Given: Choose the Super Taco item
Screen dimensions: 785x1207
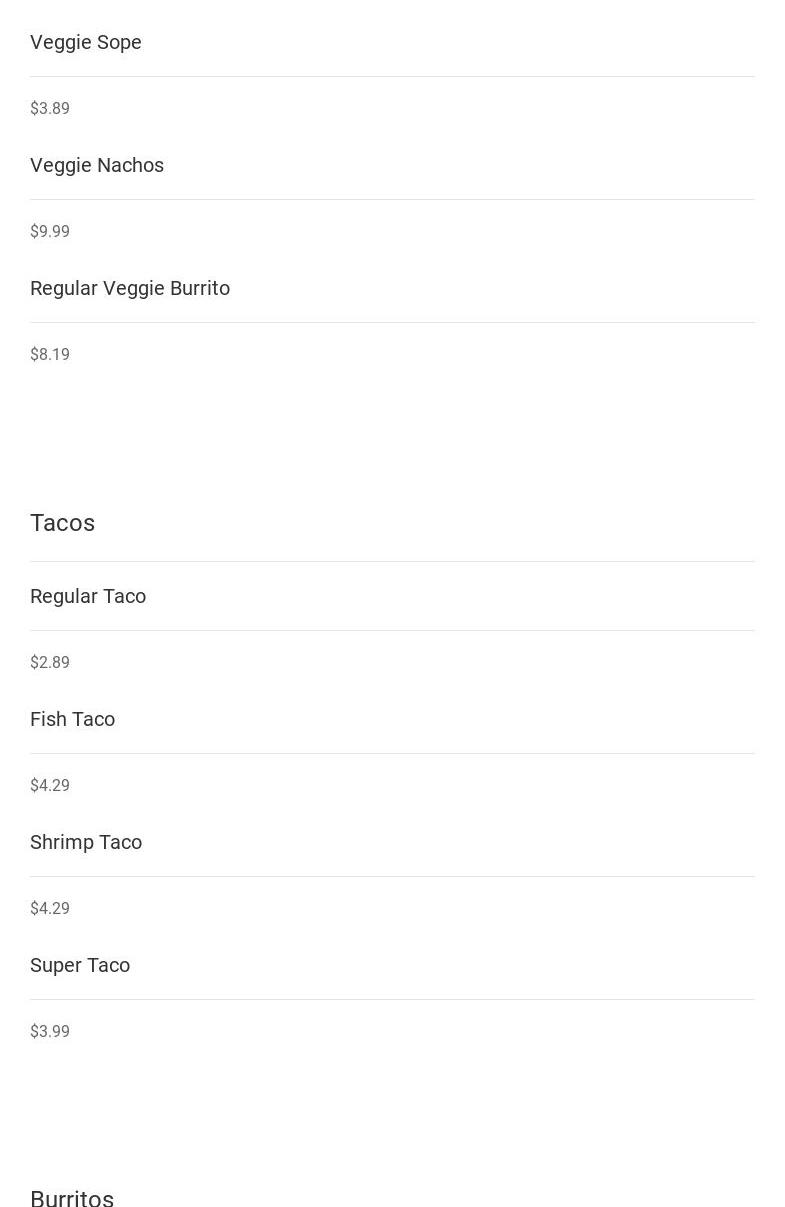Looking at the screenshot, I should [x=80, y=965].
